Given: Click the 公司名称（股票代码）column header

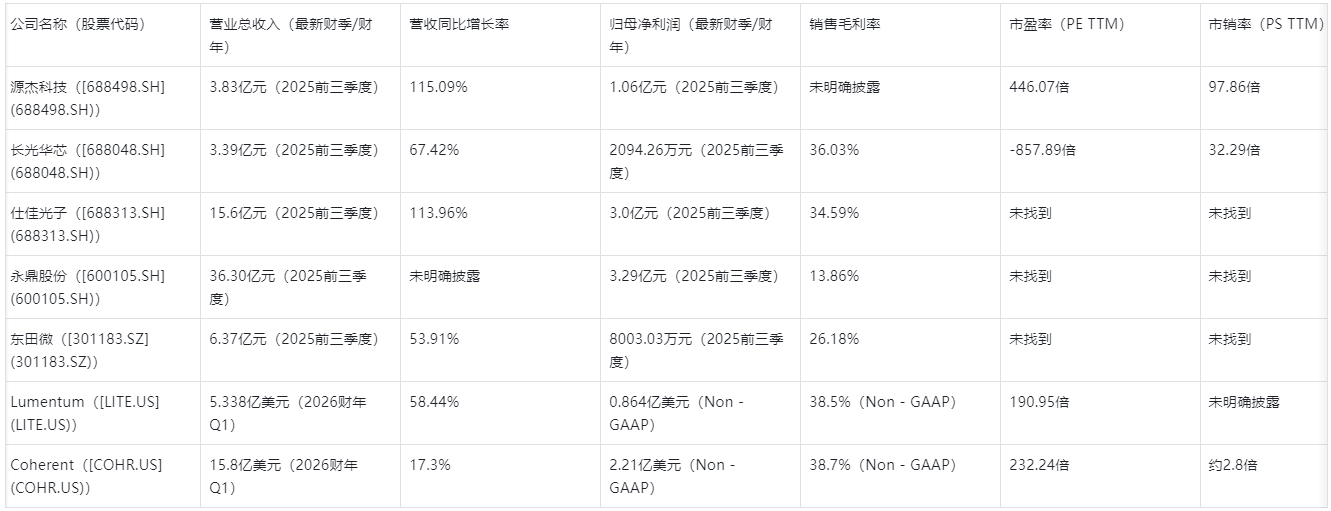Looking at the screenshot, I should (78, 24).
